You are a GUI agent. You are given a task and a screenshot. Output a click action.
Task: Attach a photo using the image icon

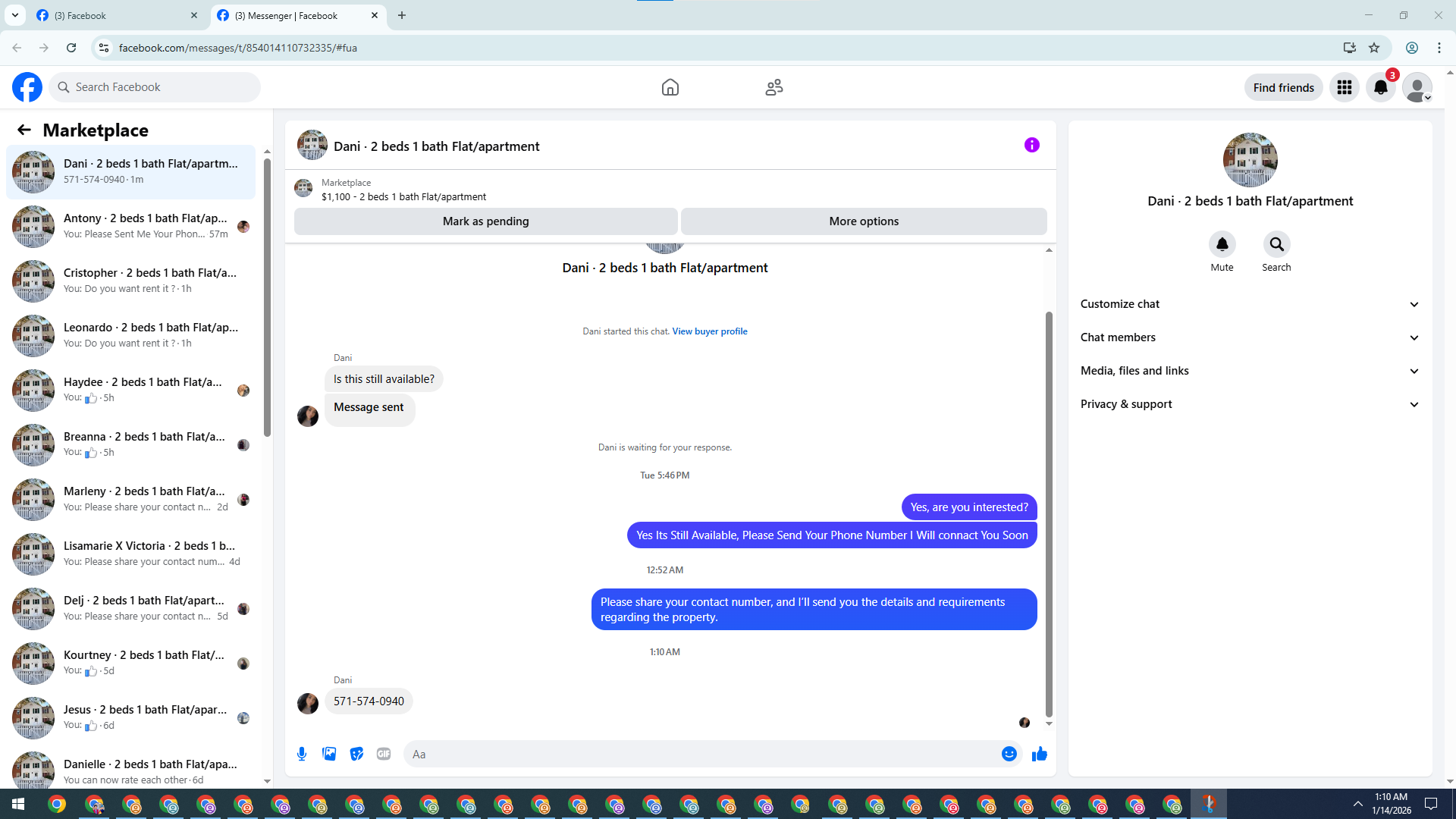coord(329,754)
